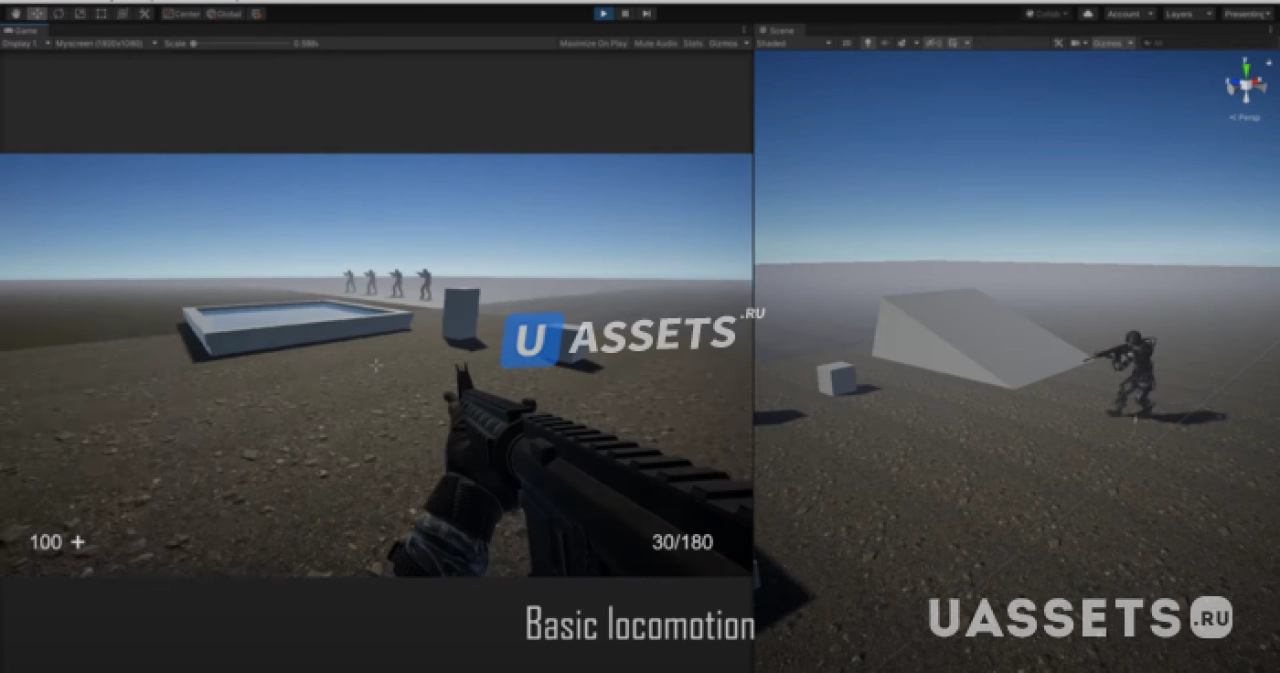1280x673 pixels.
Task: Select the small cube in Scene view
Action: click(836, 378)
